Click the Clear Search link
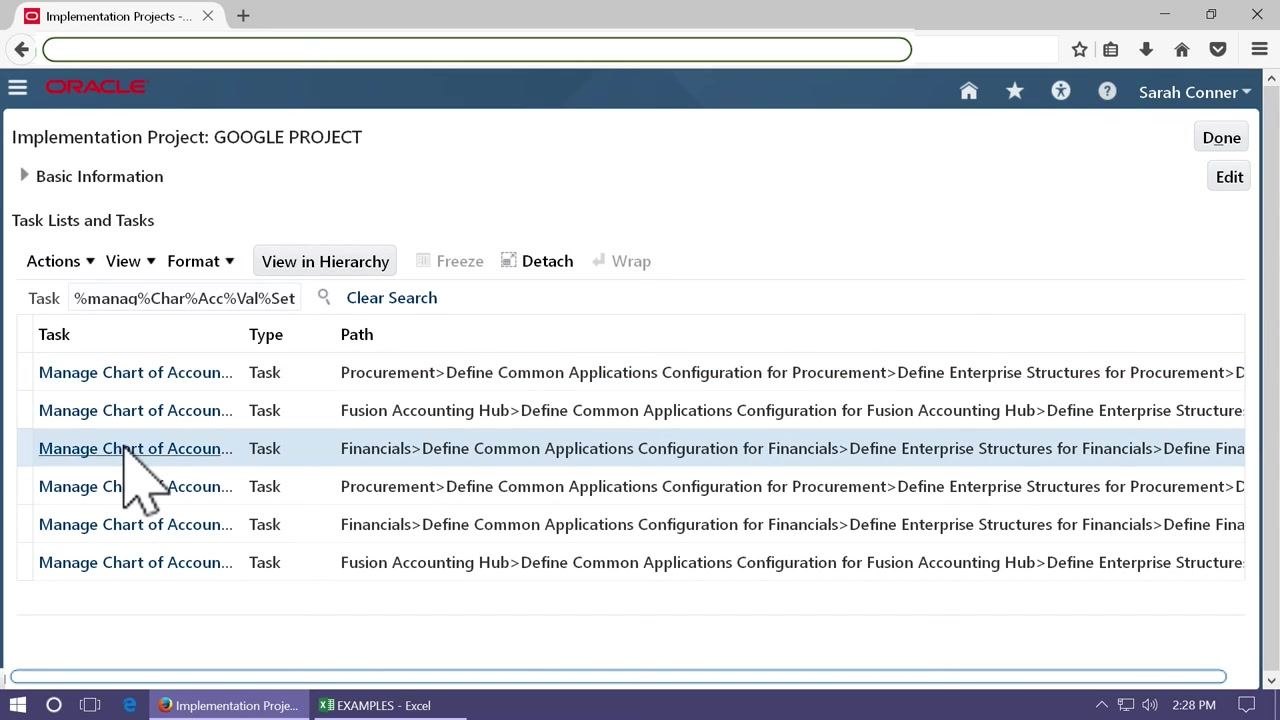 392,297
